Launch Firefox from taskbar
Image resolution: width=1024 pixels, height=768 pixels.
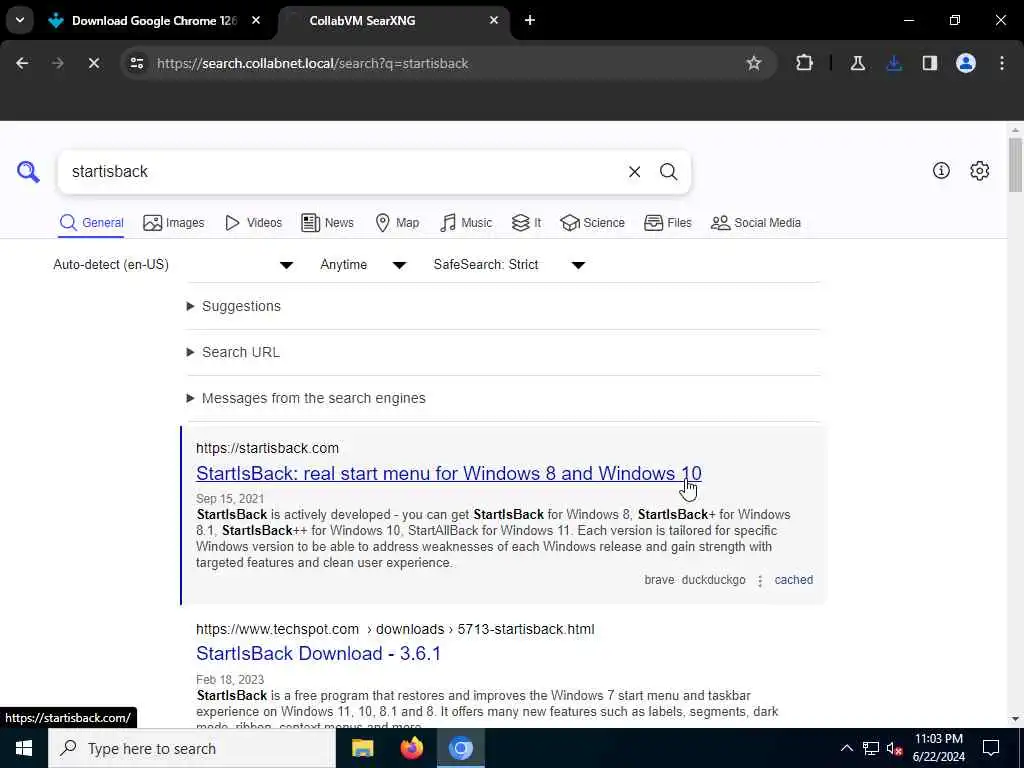pyautogui.click(x=411, y=748)
